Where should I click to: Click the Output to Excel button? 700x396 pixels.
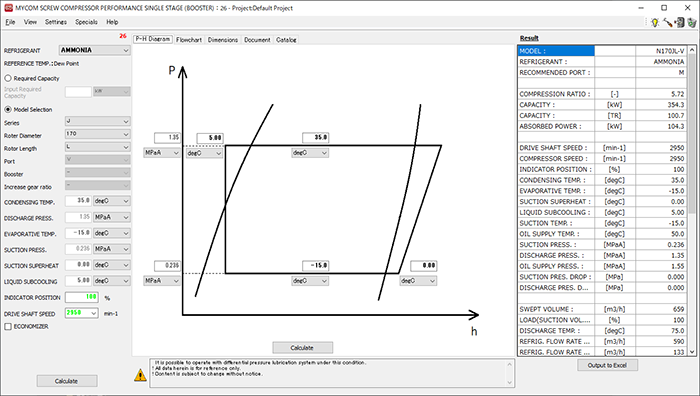click(607, 365)
